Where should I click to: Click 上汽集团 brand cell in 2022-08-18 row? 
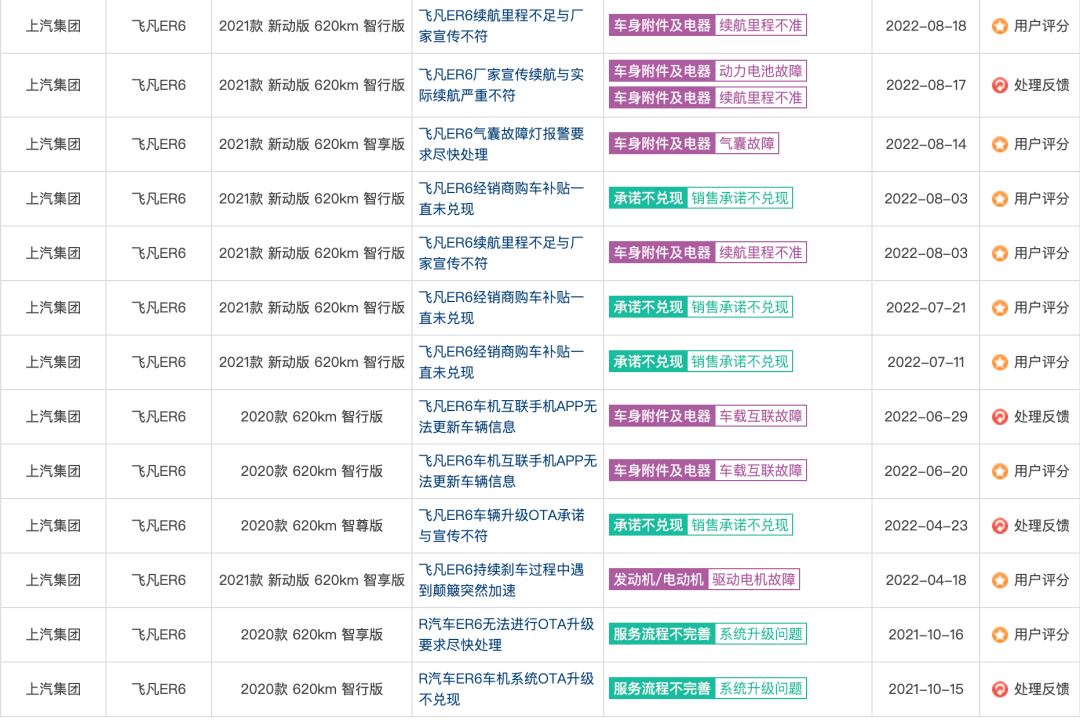click(53, 26)
